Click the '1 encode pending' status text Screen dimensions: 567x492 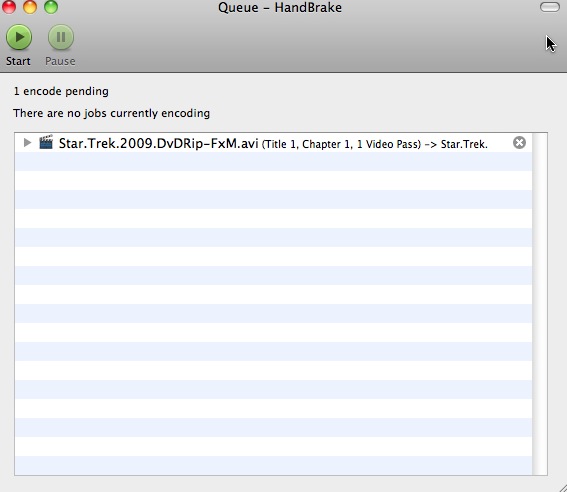tap(61, 91)
